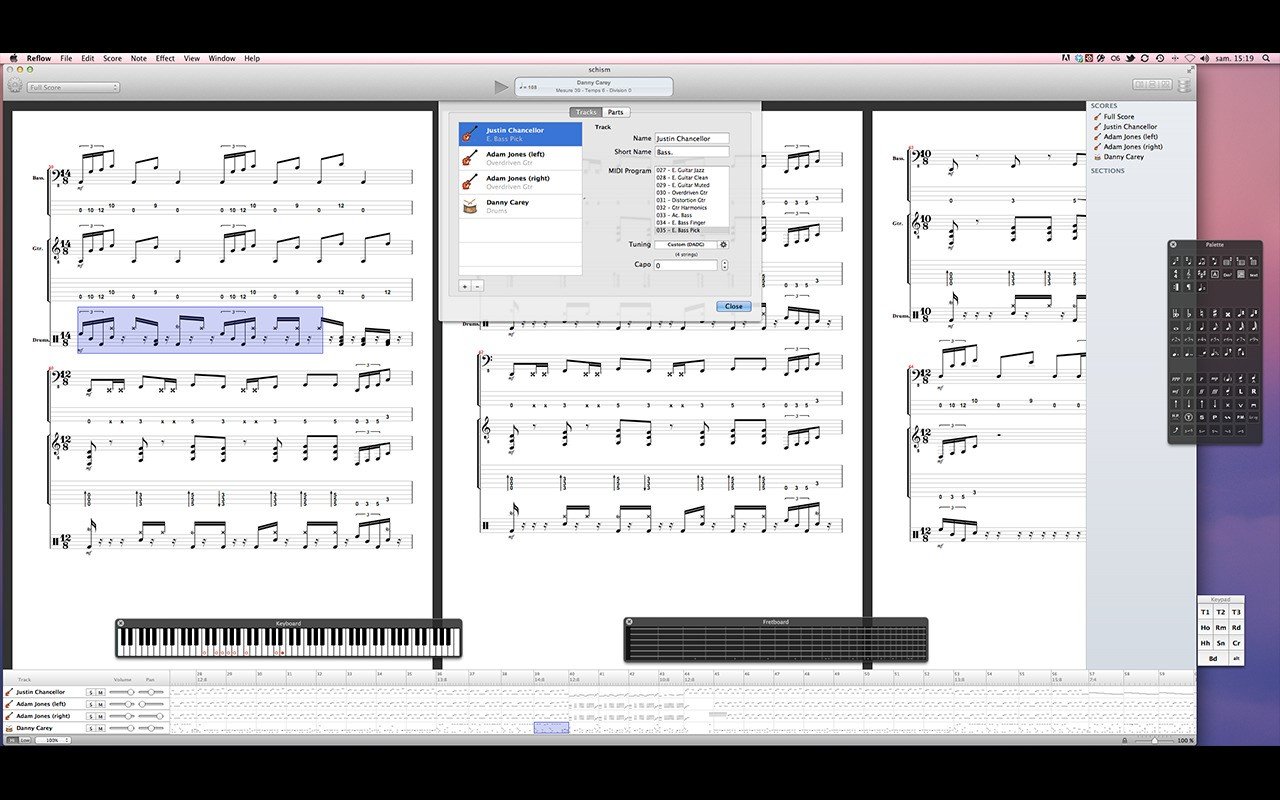Mute the Adam Jones (right) track
The height and width of the screenshot is (800, 1280).
[x=101, y=716]
